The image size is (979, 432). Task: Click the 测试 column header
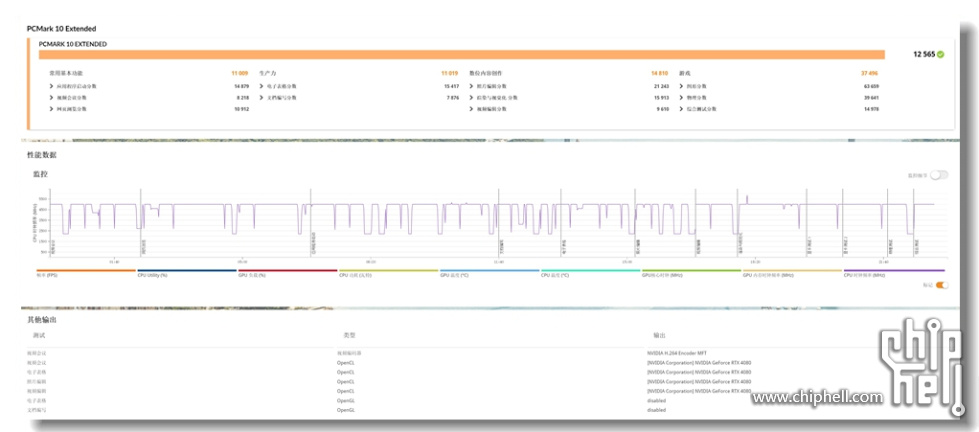tap(39, 335)
